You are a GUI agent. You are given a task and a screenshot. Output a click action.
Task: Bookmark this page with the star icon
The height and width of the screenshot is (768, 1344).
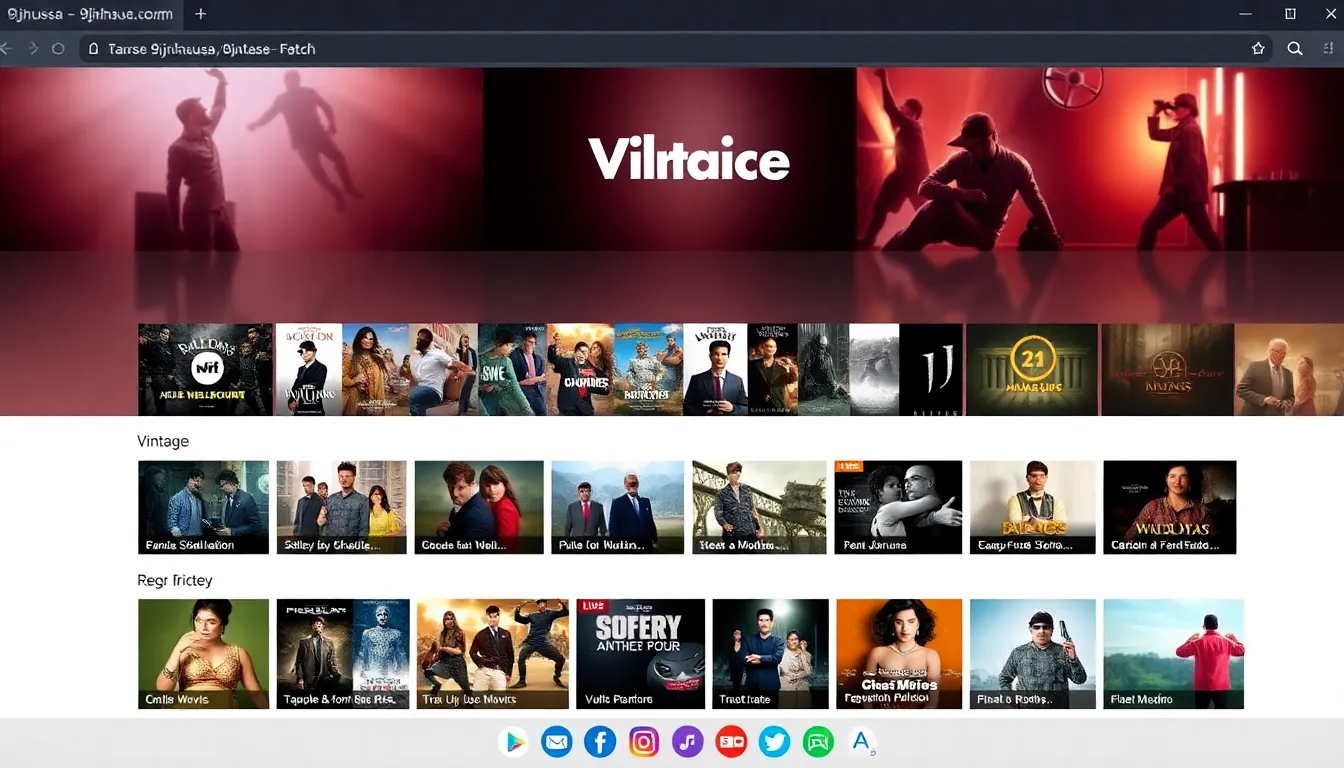[1258, 48]
